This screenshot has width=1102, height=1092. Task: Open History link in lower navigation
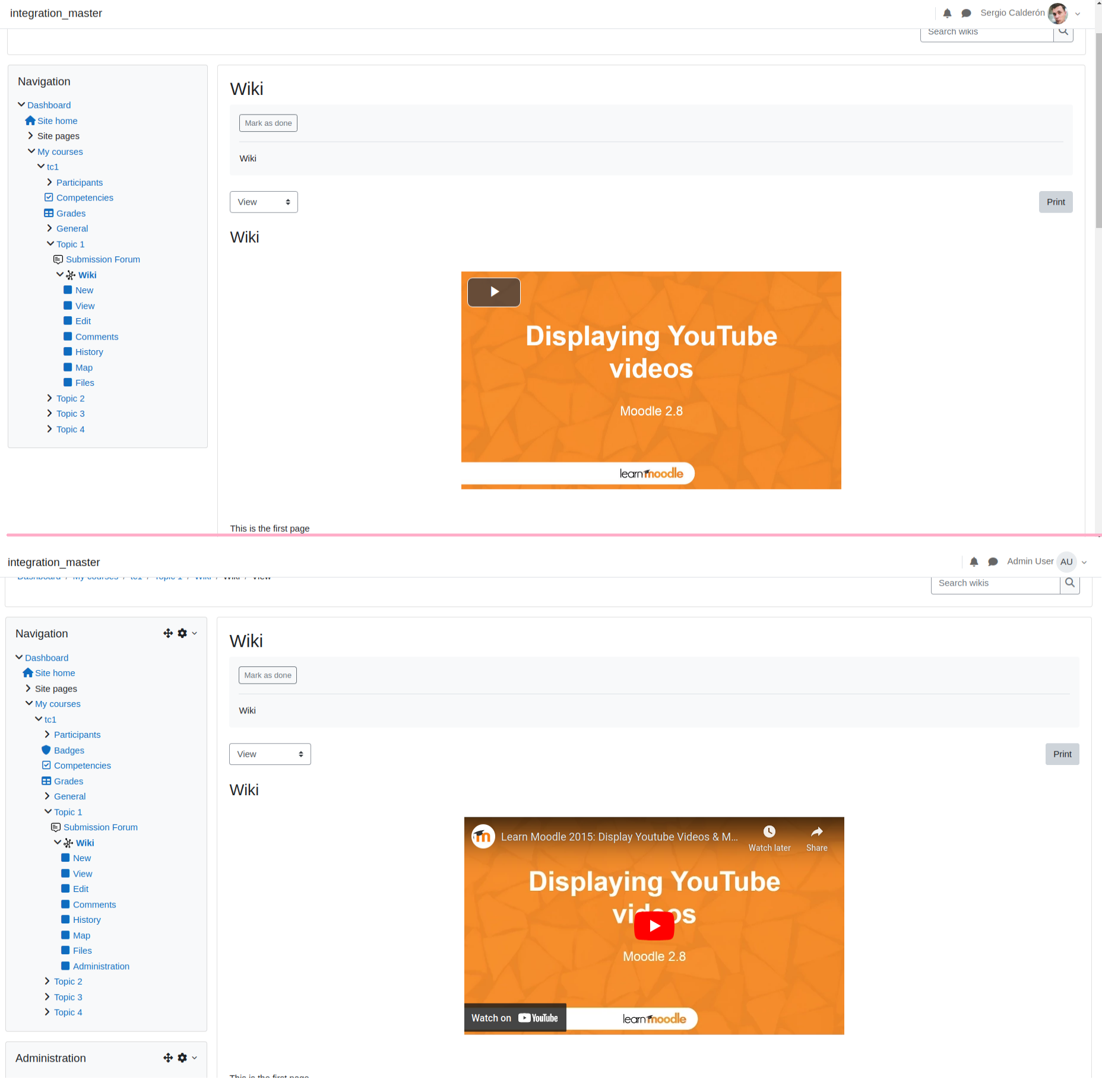pyautogui.click(x=87, y=920)
